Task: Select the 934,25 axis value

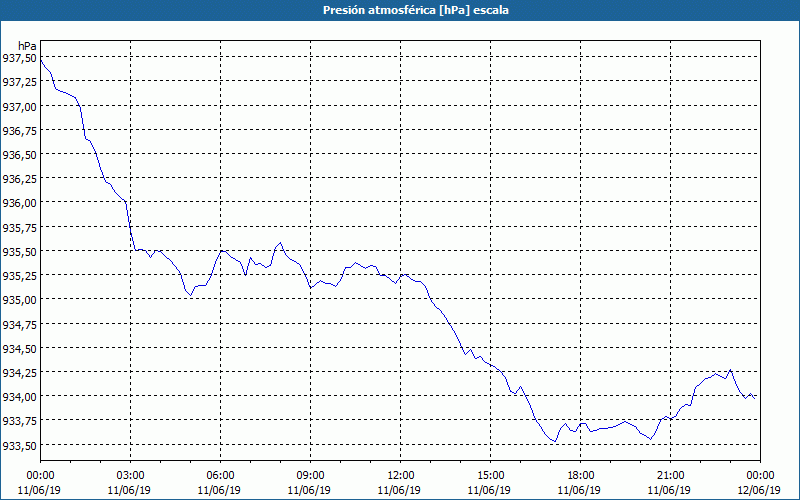Action: 20,372
